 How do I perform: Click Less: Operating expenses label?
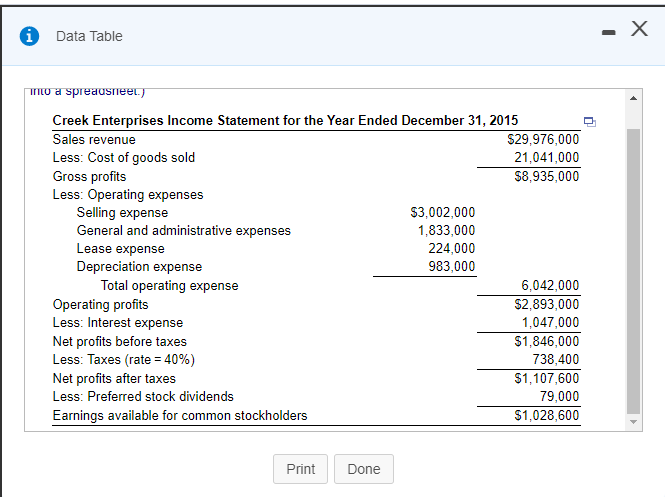point(128,195)
